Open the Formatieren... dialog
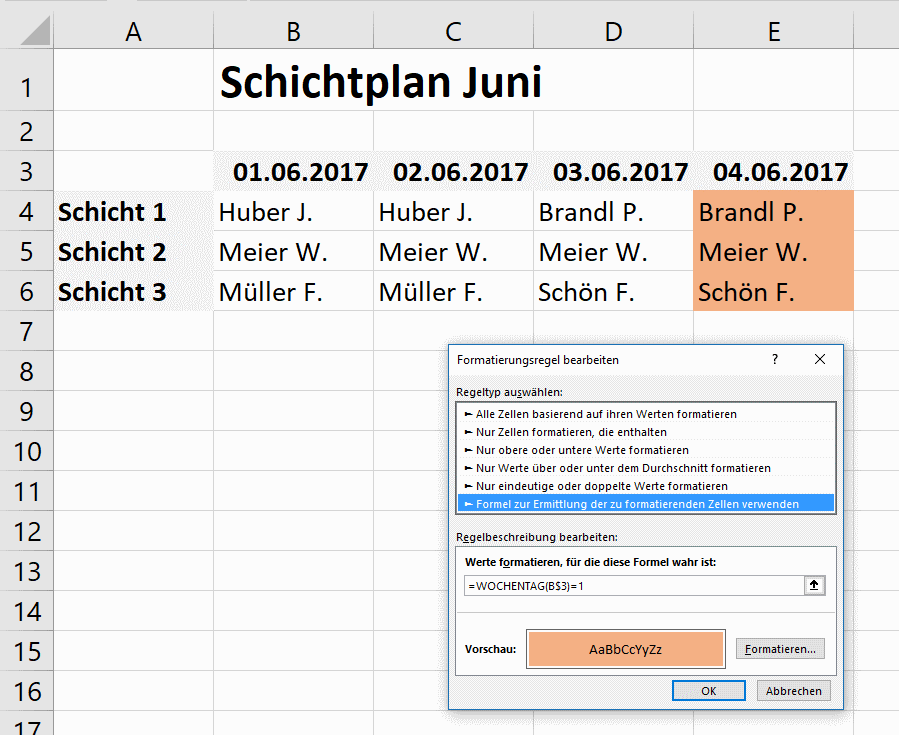The height and width of the screenshot is (735, 899). [780, 649]
